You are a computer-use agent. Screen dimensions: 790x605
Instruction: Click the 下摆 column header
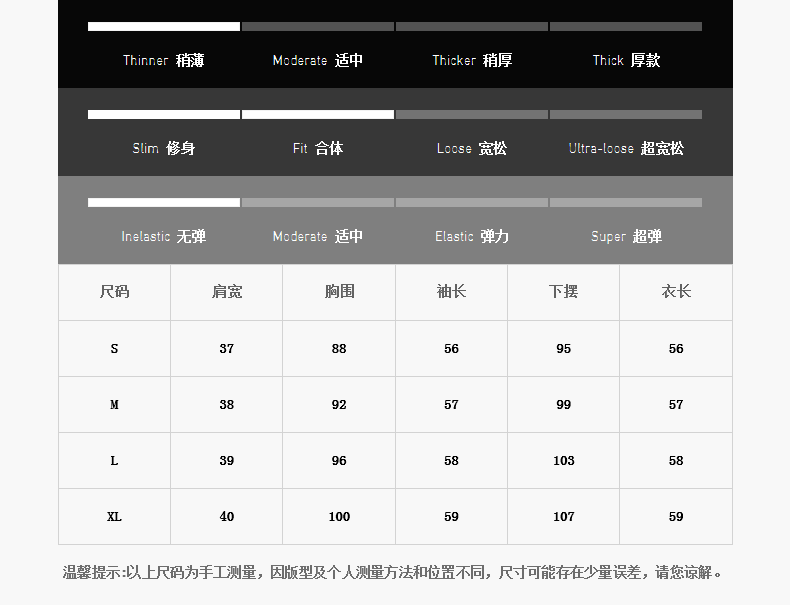[564, 292]
